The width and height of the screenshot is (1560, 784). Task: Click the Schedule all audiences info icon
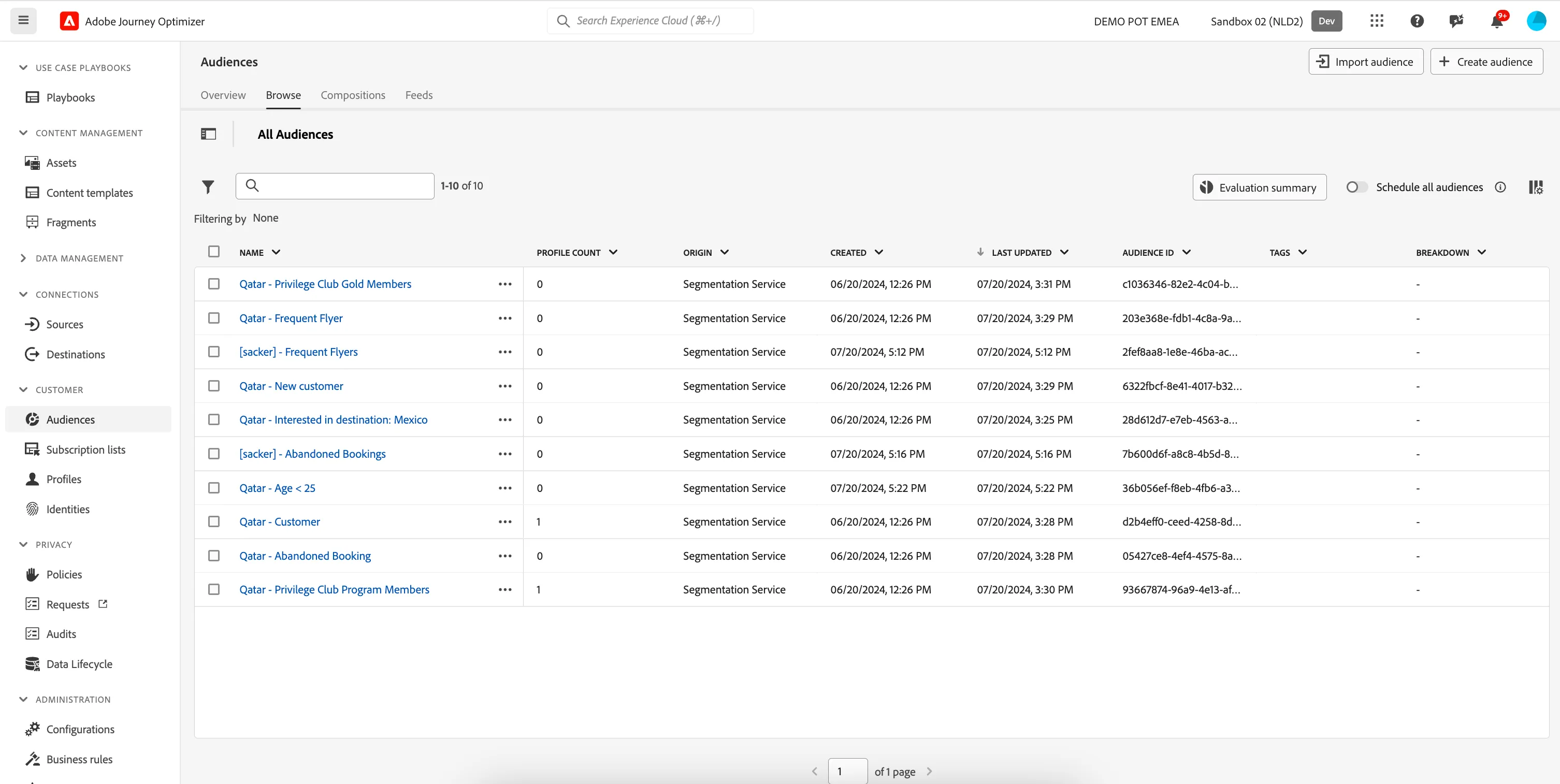click(1500, 187)
